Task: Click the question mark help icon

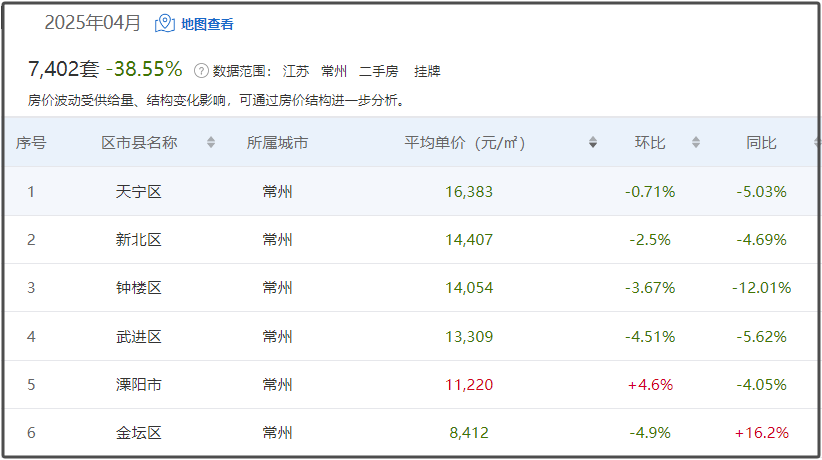Action: point(201,71)
